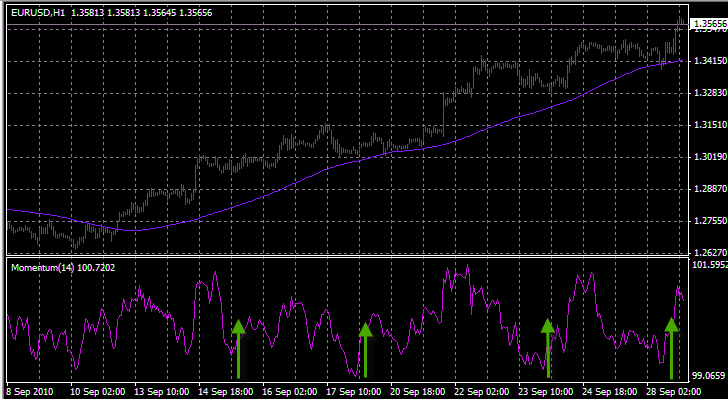728x399 pixels.
Task: Click the 1.26270 price axis label
Action: coord(709,252)
